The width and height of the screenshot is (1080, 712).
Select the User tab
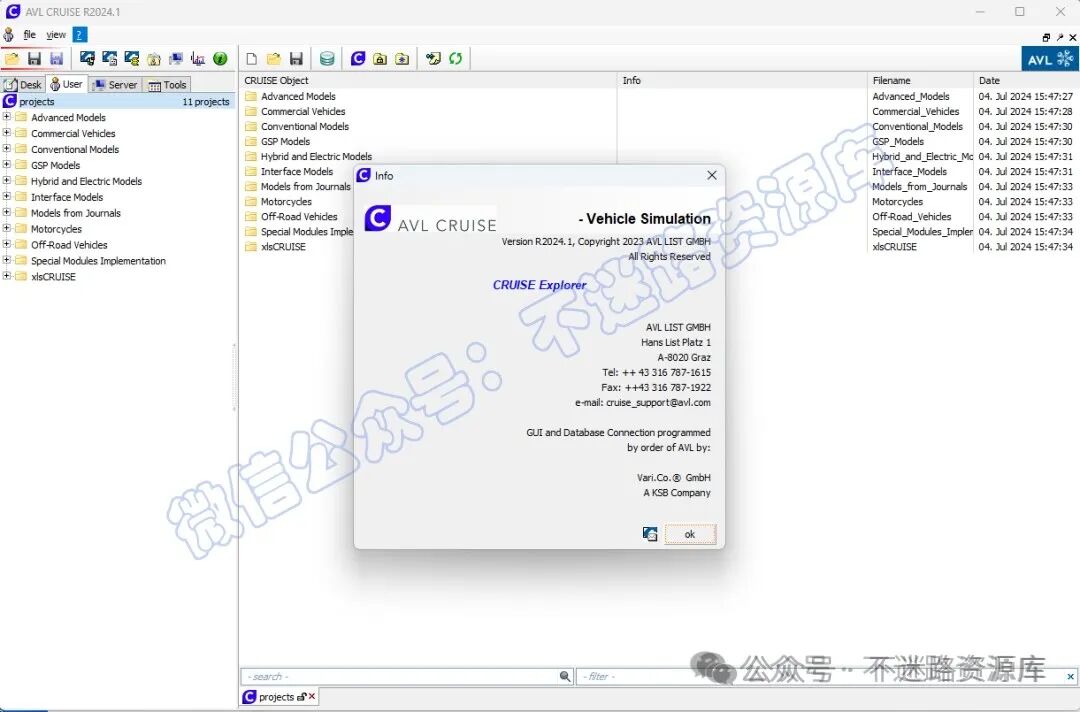click(66, 84)
